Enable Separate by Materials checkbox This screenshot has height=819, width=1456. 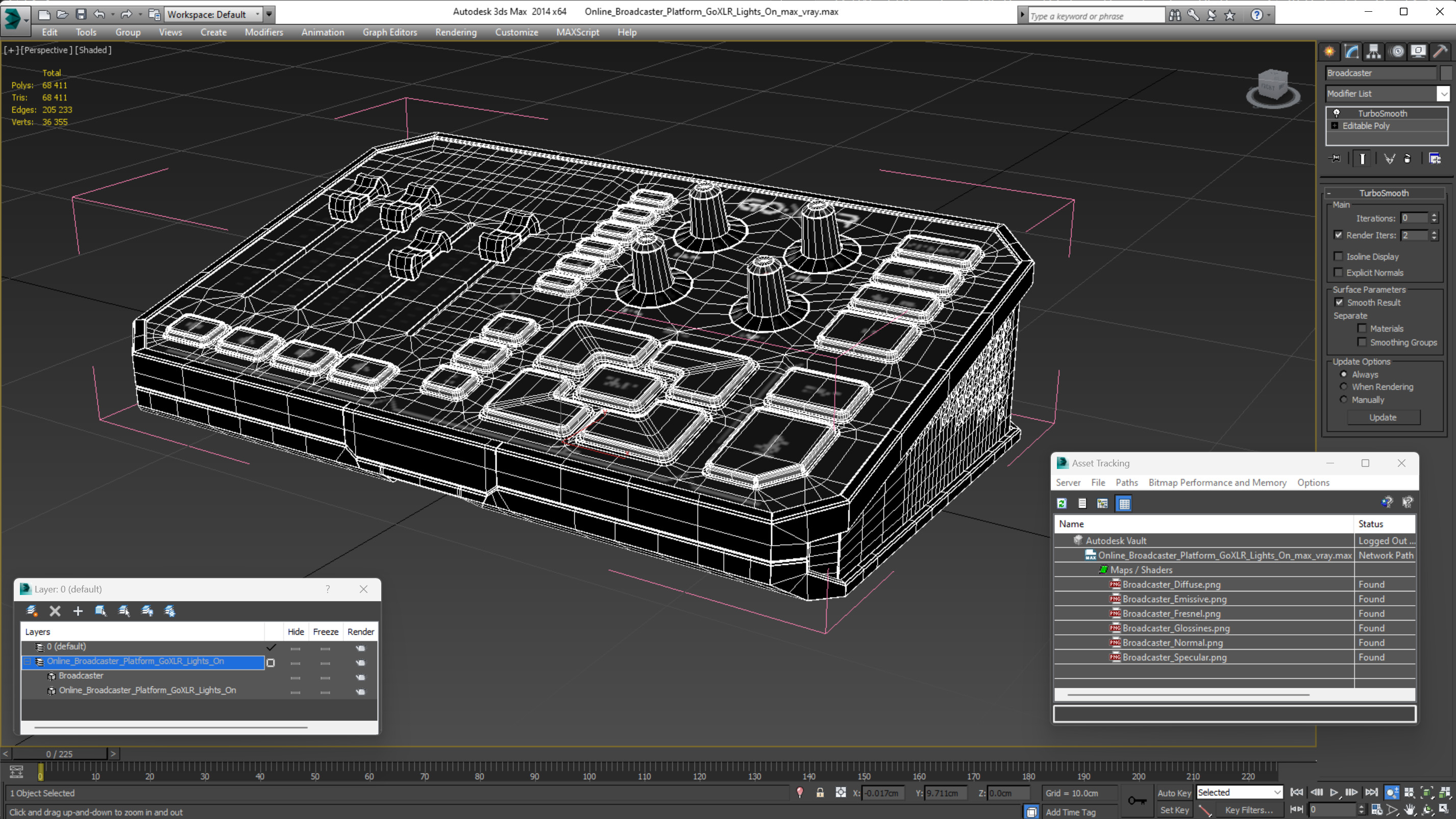1362,328
